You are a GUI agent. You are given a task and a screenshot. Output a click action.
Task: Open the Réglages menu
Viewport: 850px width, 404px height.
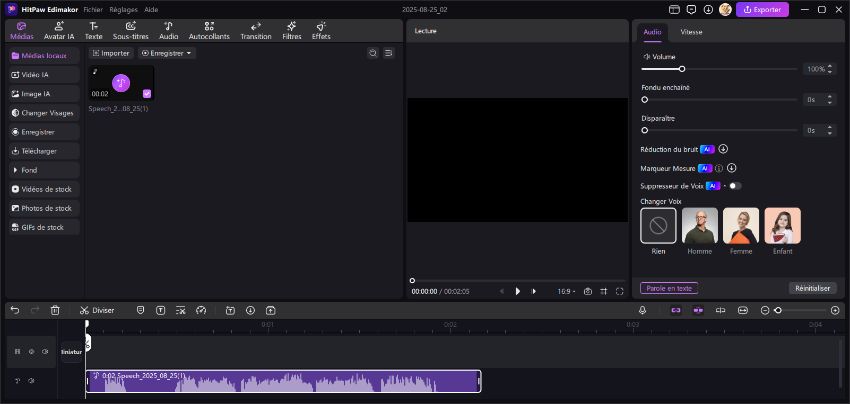coord(123,9)
